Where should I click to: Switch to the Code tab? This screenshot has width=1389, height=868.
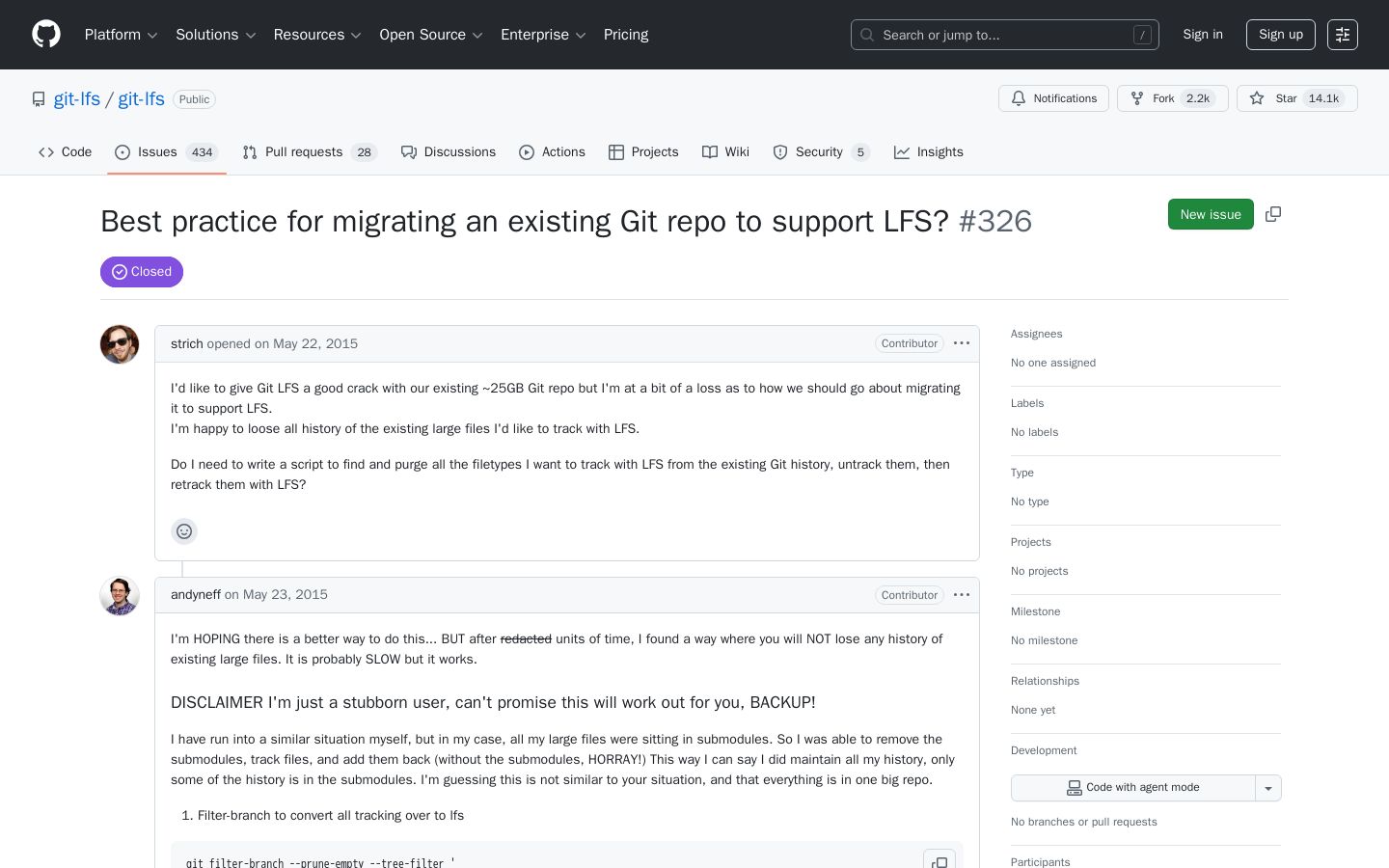coord(66,152)
